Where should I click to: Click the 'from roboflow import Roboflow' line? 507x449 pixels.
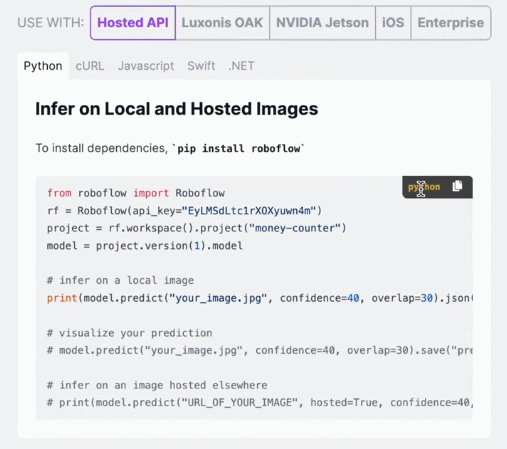click(136, 193)
